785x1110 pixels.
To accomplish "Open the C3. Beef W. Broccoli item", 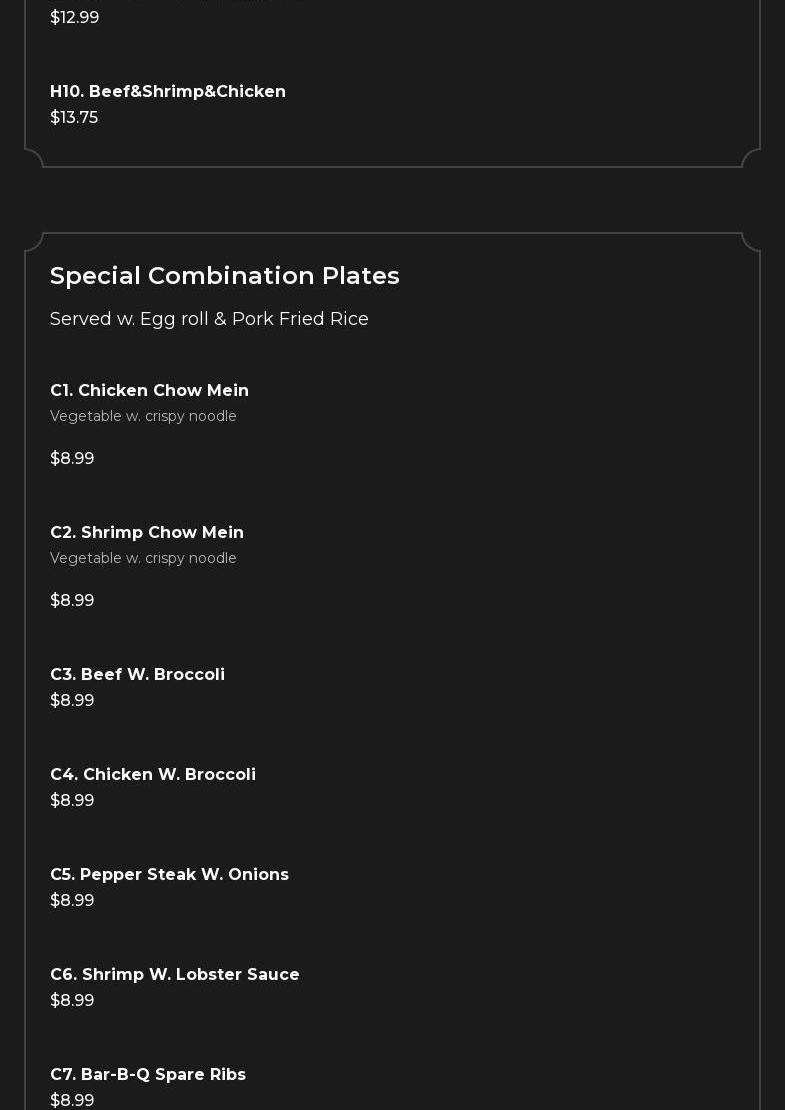I will pos(137,674).
